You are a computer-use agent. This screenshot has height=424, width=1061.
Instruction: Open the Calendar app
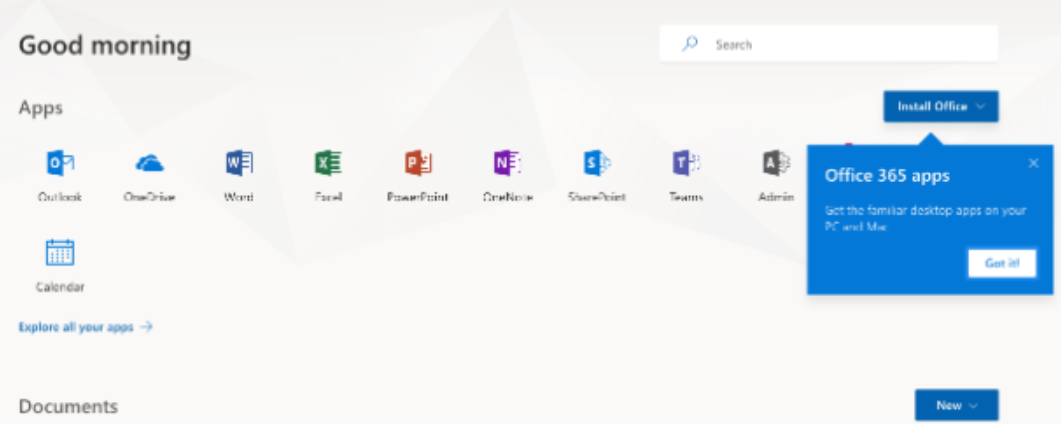60,265
